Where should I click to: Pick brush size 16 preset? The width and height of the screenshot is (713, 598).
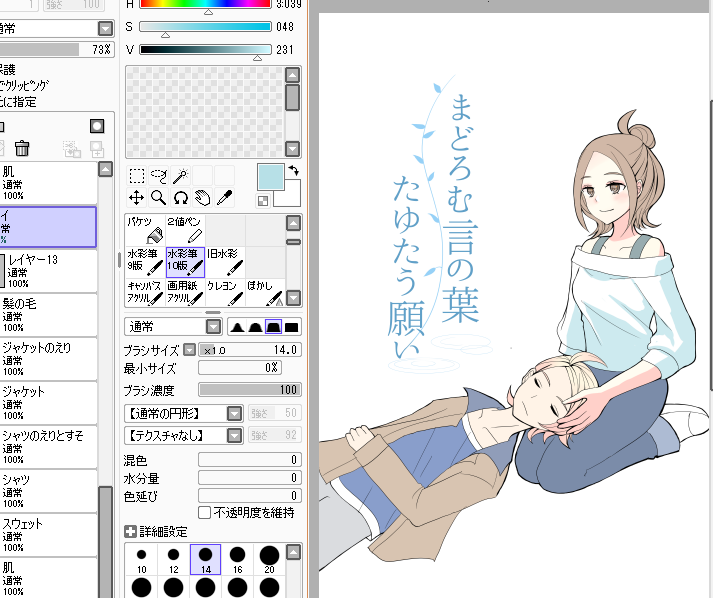(237, 560)
